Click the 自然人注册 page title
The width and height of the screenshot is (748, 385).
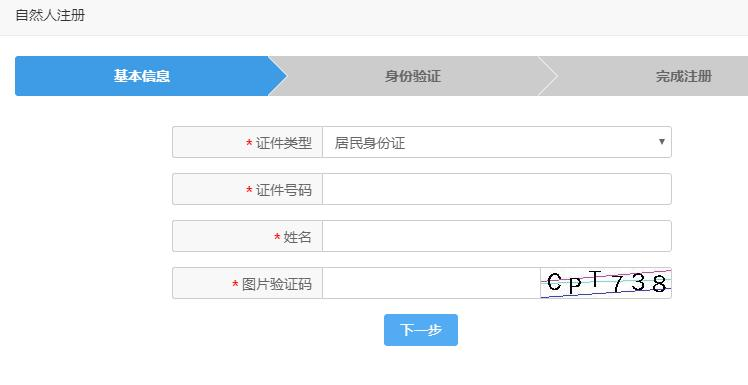pos(50,15)
